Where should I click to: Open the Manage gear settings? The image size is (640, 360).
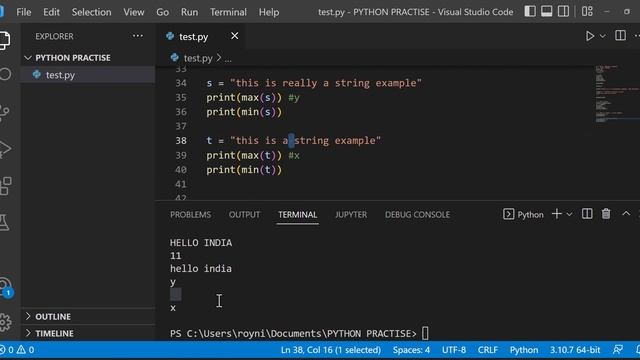tap(5, 322)
